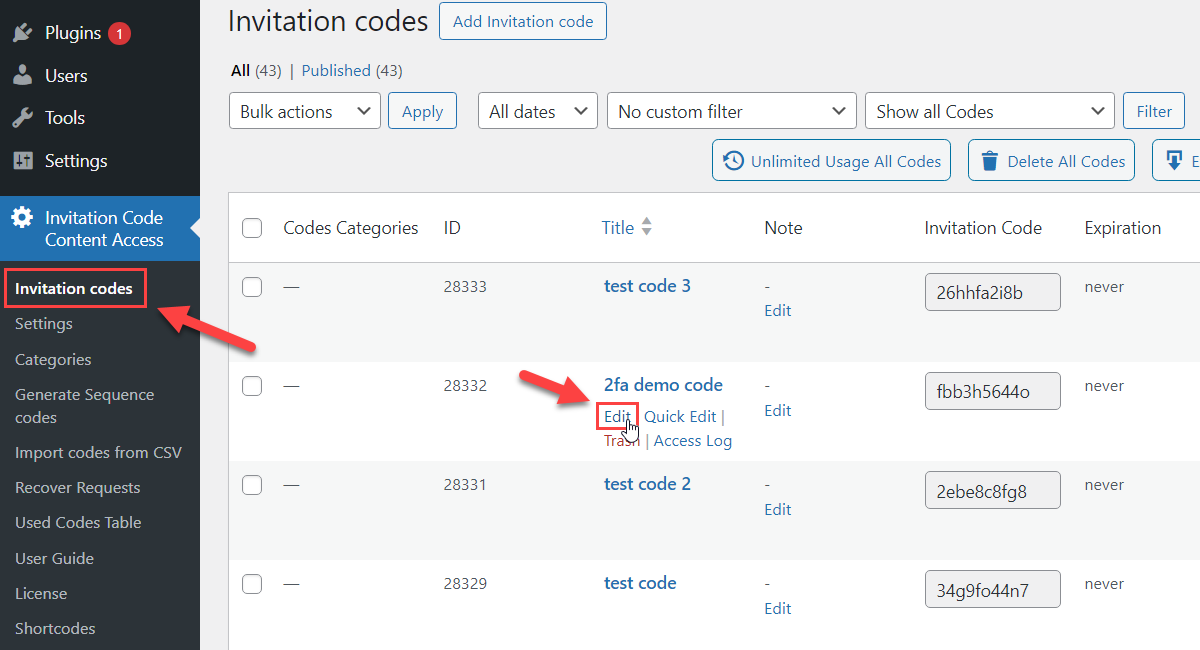Click invitation code field fbb3h5644o
This screenshot has width=1200, height=650.
[992, 391]
